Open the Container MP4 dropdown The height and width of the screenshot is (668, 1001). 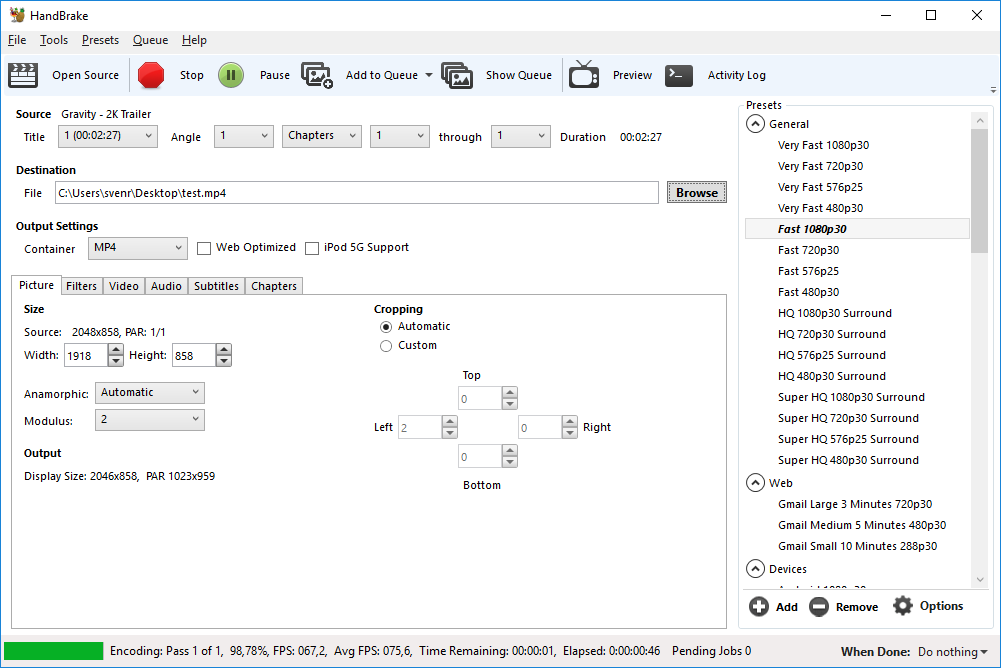(138, 248)
